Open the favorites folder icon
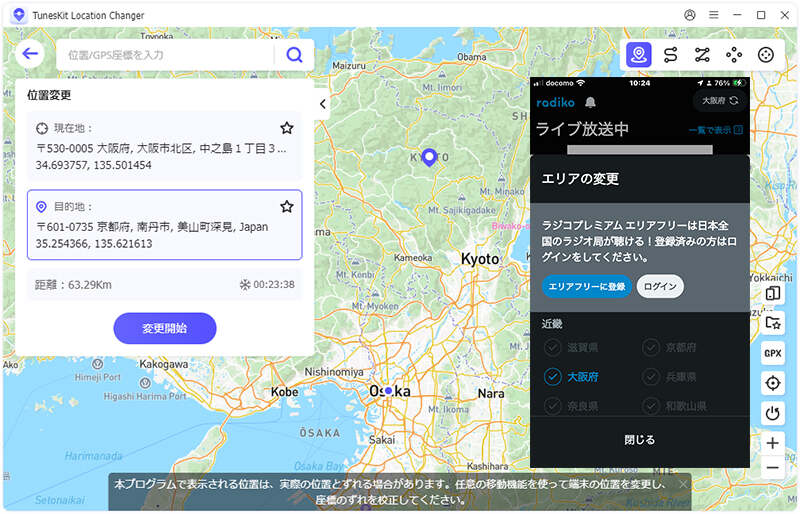The height and width of the screenshot is (514, 800). point(772,323)
